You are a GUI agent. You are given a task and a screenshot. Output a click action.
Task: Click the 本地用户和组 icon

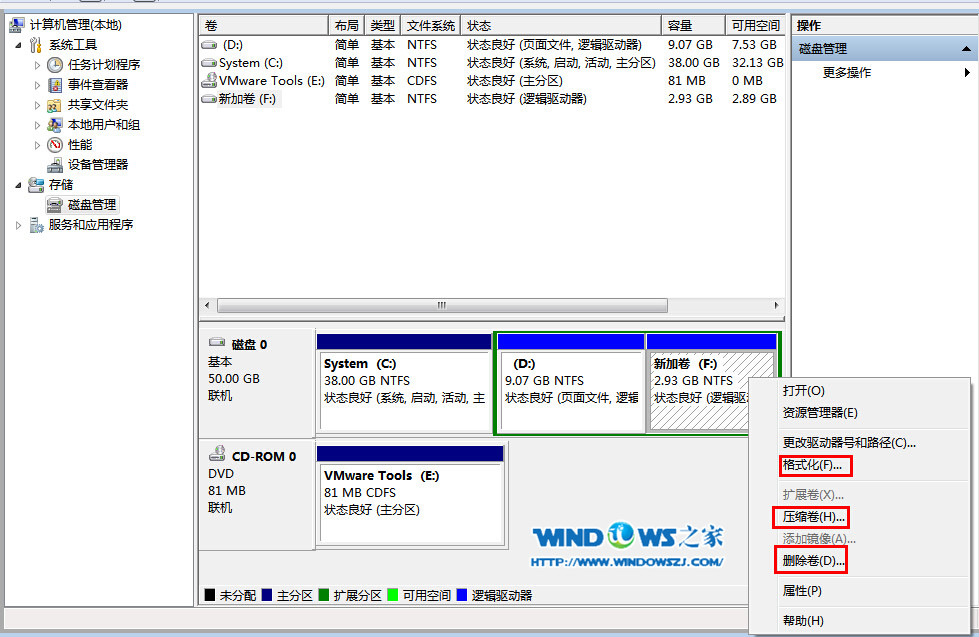tap(55, 125)
